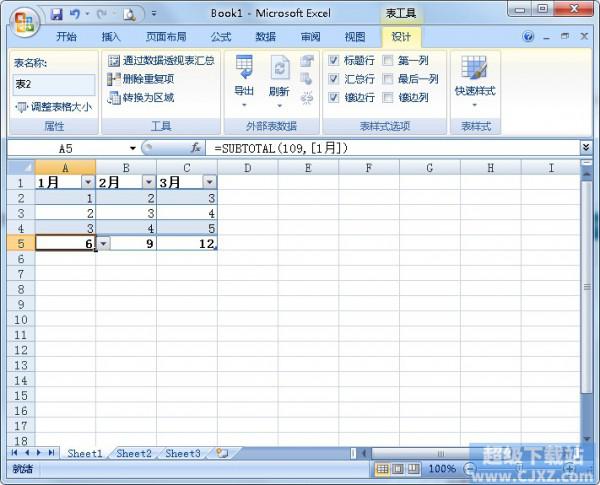Open the Insert (插入) ribbon tab

(111, 37)
